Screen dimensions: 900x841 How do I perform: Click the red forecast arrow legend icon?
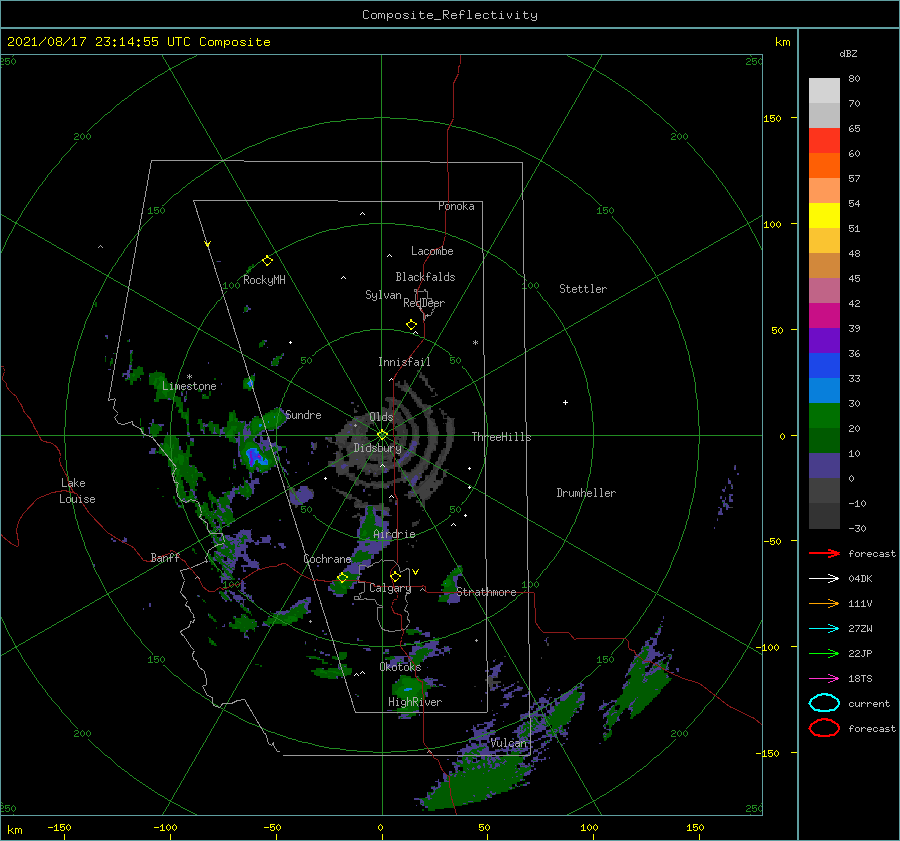(x=824, y=553)
